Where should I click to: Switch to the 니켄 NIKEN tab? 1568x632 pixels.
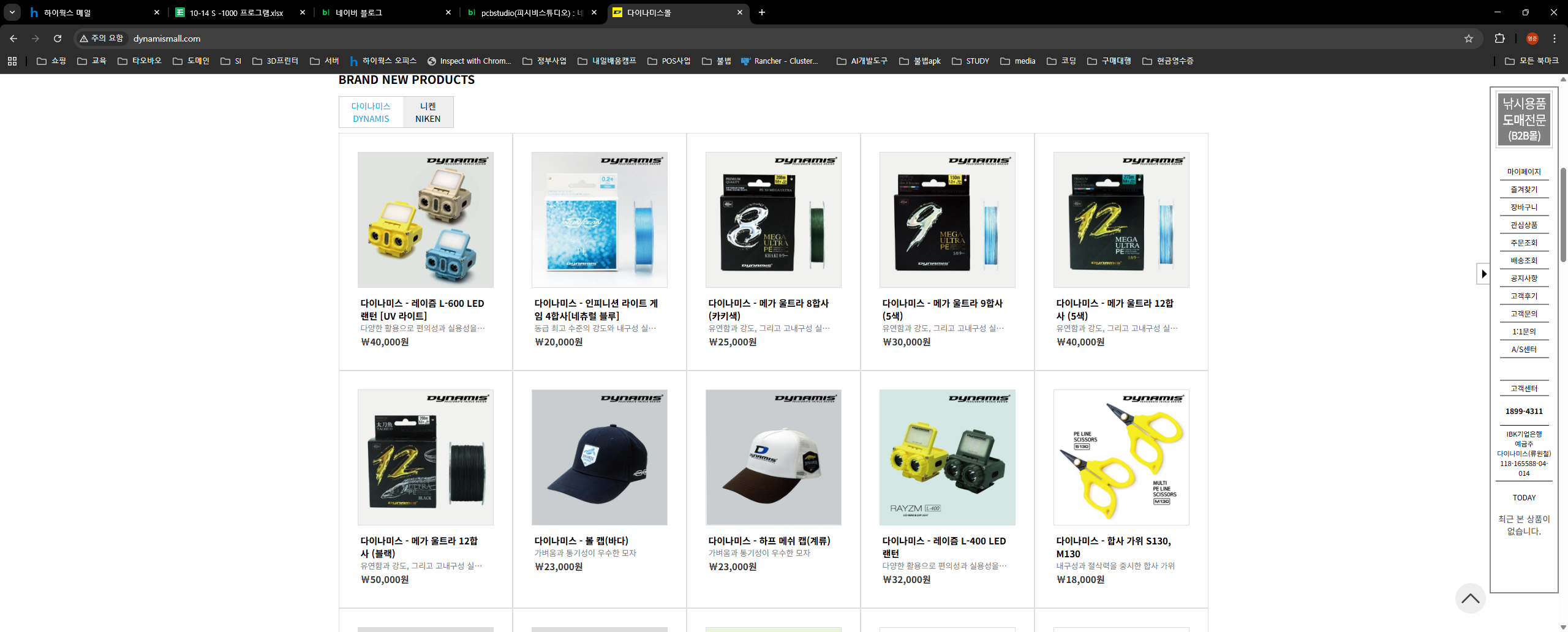point(428,112)
